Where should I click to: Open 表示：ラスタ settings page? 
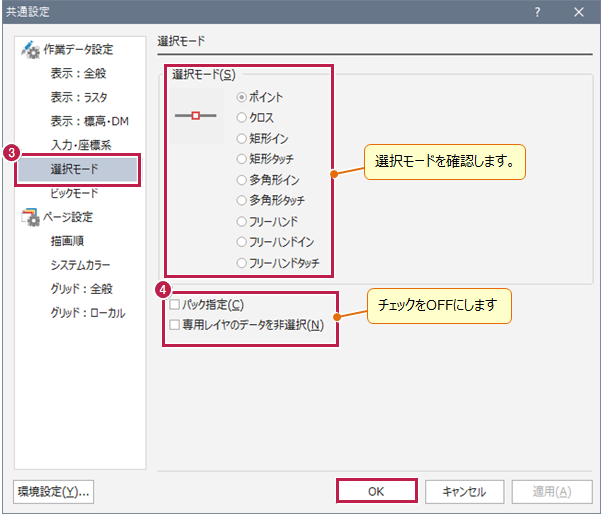[x=78, y=98]
